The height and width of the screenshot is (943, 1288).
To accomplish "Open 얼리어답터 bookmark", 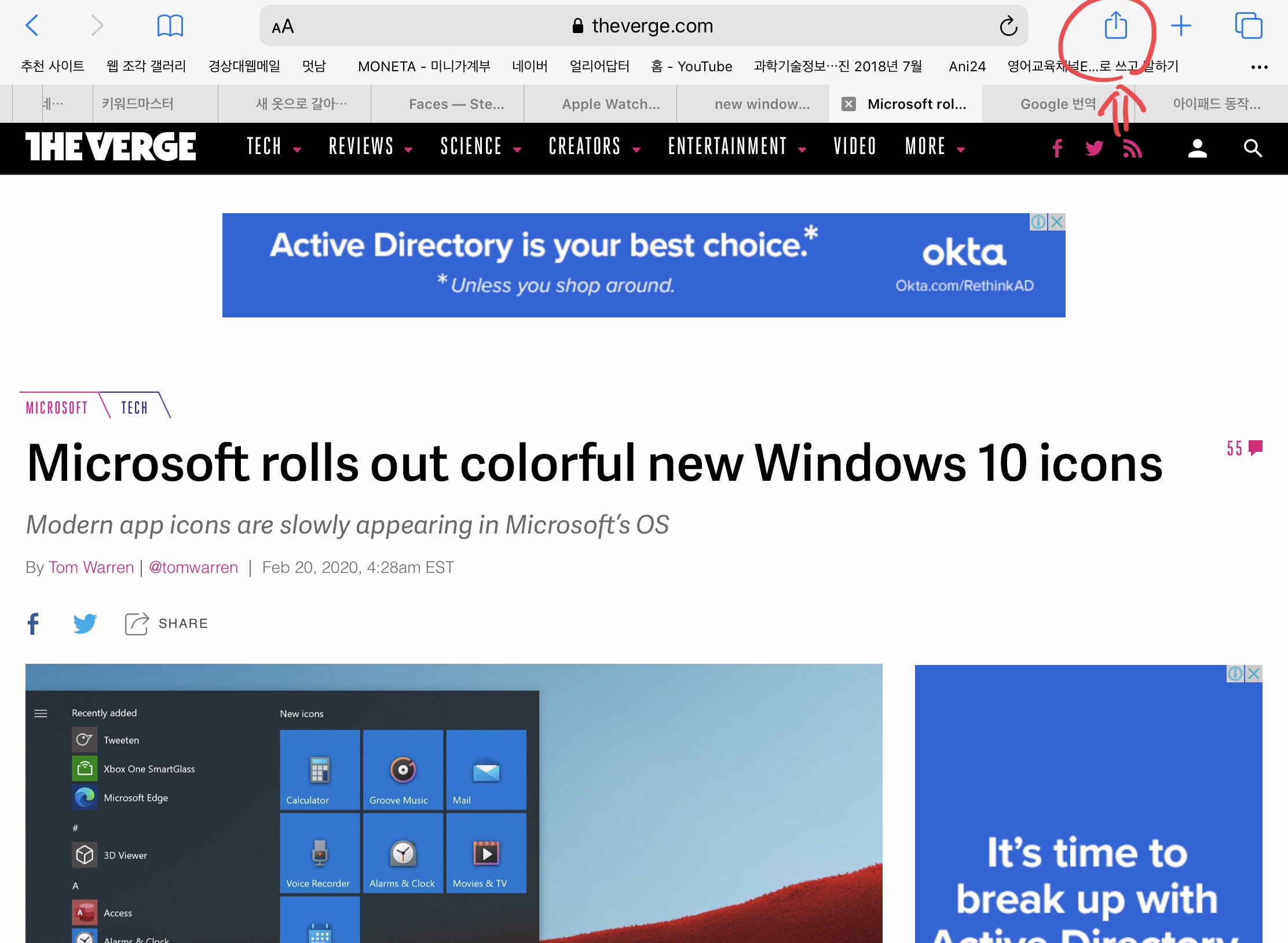I will point(599,66).
